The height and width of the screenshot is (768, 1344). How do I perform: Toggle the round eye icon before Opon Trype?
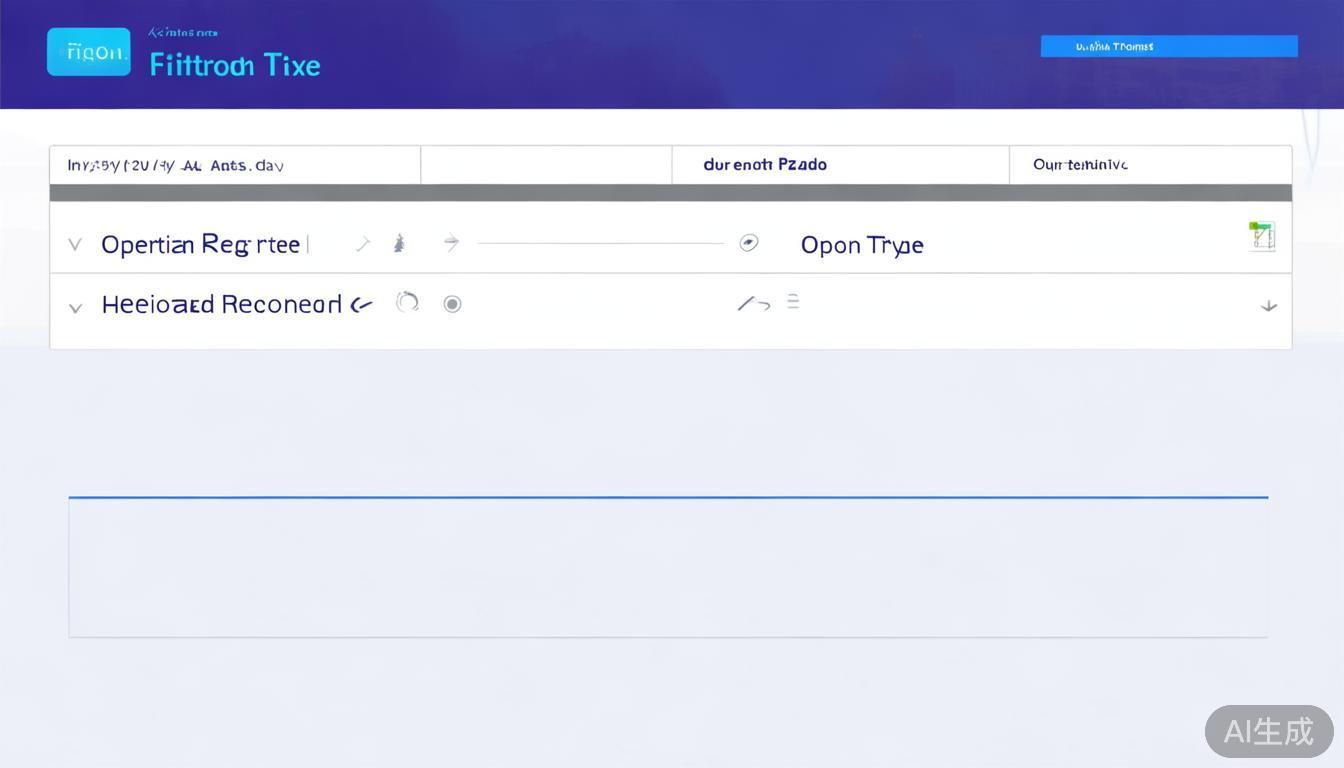tap(748, 243)
